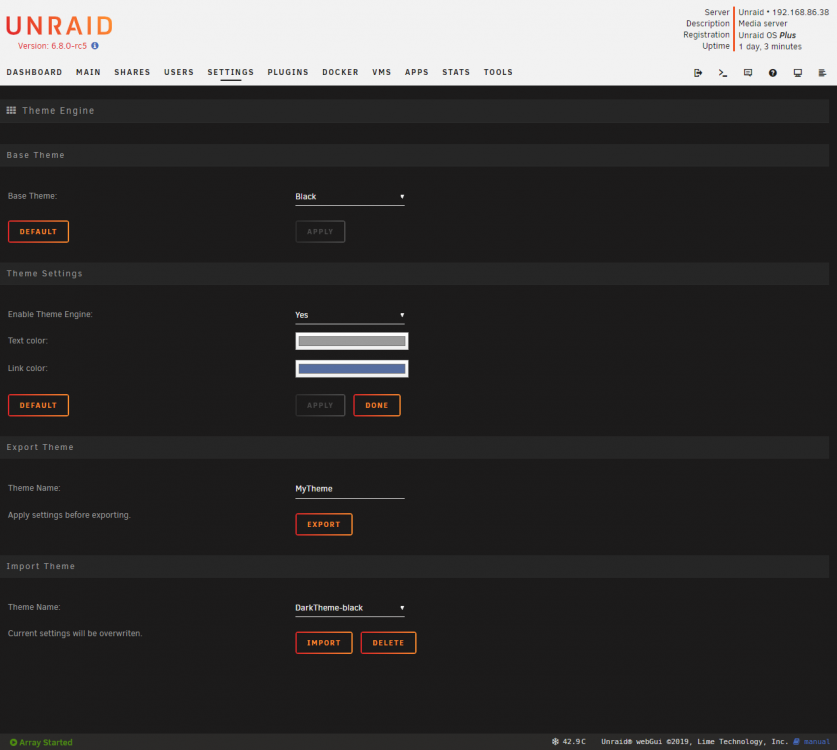
Task: Open the manual link in footer
Action: [816, 741]
